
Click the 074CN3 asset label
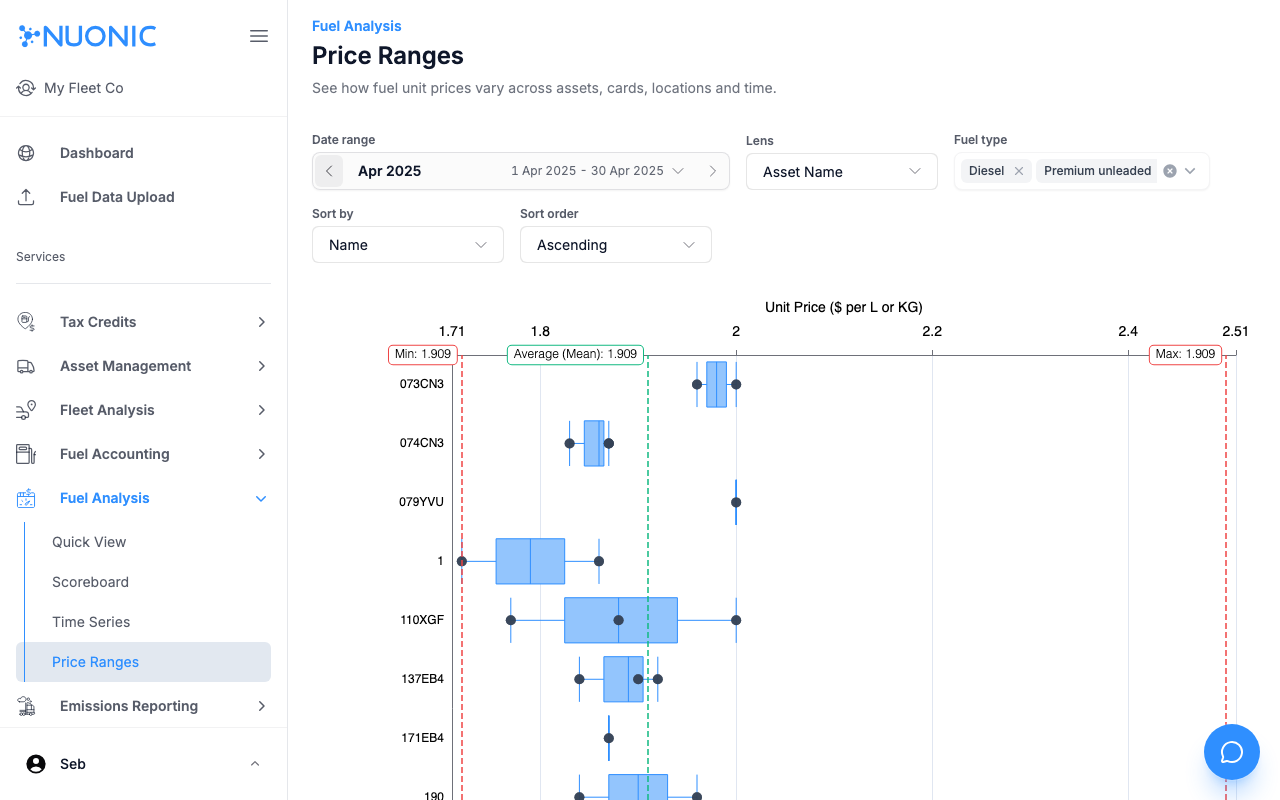coord(421,443)
